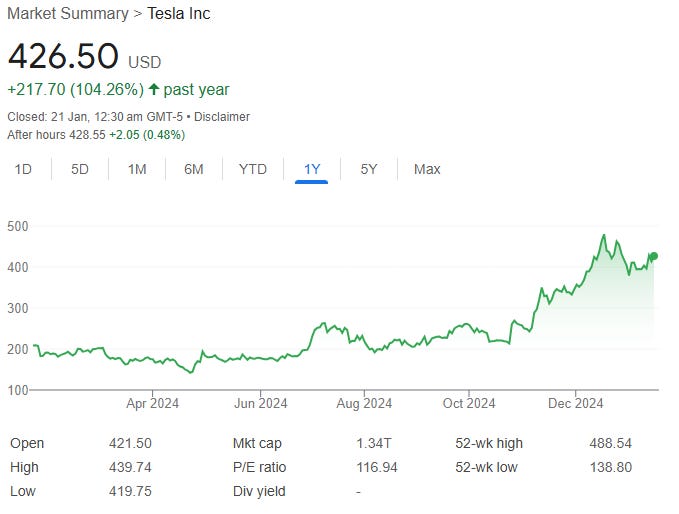
Task: Click the Low value 419.75
Action: coord(130,491)
